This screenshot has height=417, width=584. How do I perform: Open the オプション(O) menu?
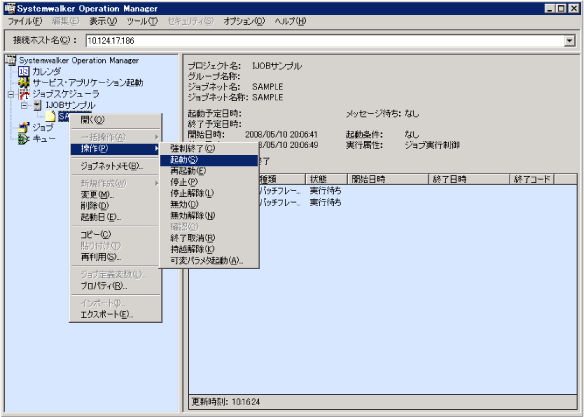(244, 21)
